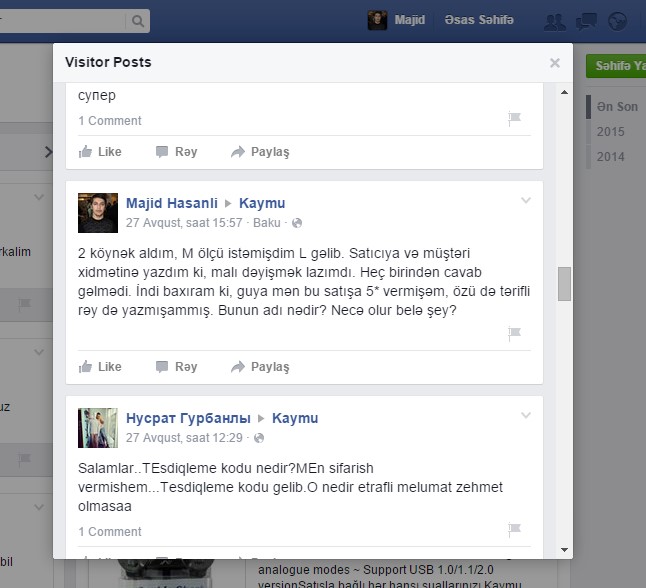The width and height of the screenshot is (646, 588).
Task: Click the comment bubble icon on Majid's post
Action: click(162, 367)
